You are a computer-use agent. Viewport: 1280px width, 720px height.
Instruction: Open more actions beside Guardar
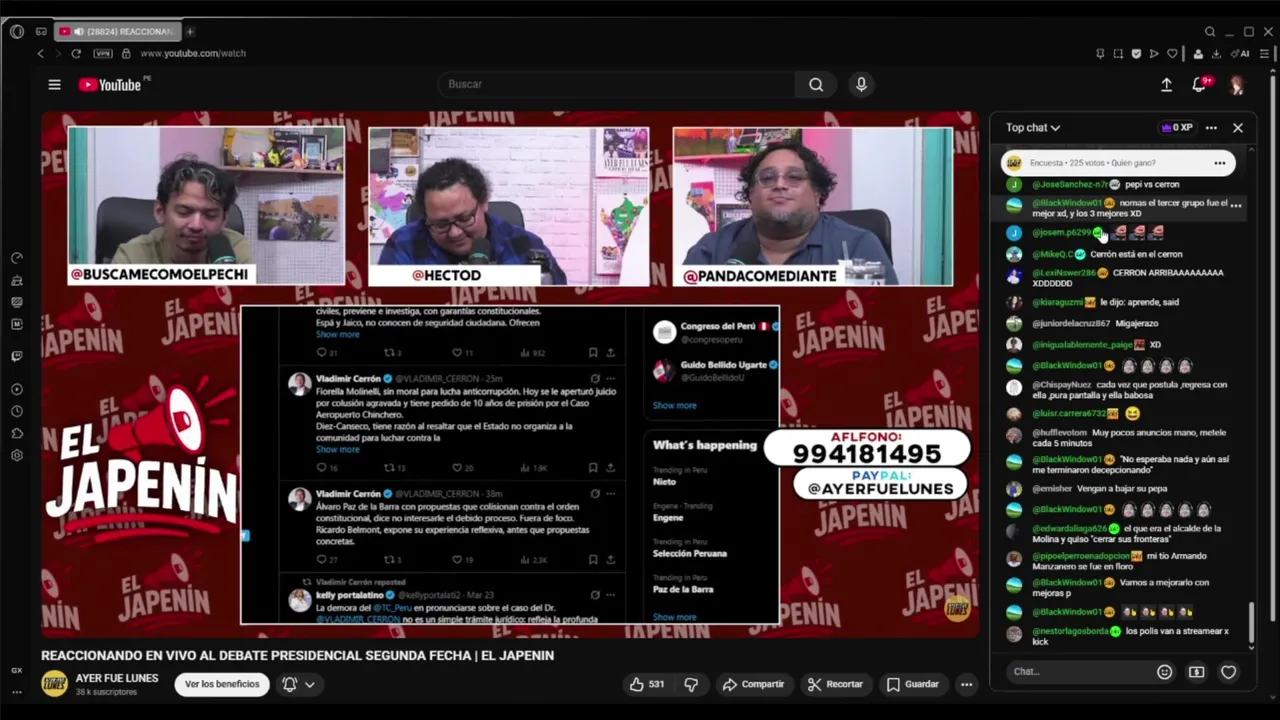[966, 684]
